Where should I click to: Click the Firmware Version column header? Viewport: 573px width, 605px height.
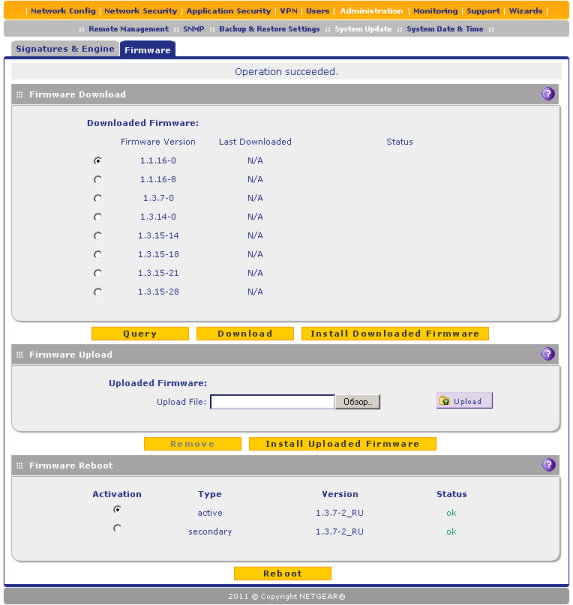pos(158,142)
